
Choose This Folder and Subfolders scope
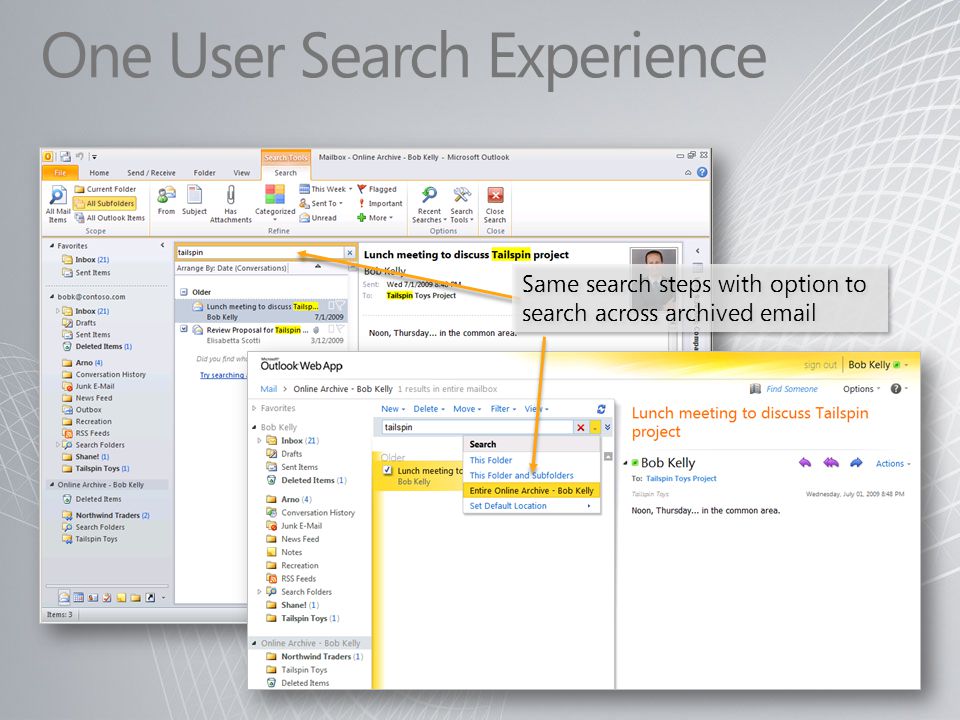[531, 476]
